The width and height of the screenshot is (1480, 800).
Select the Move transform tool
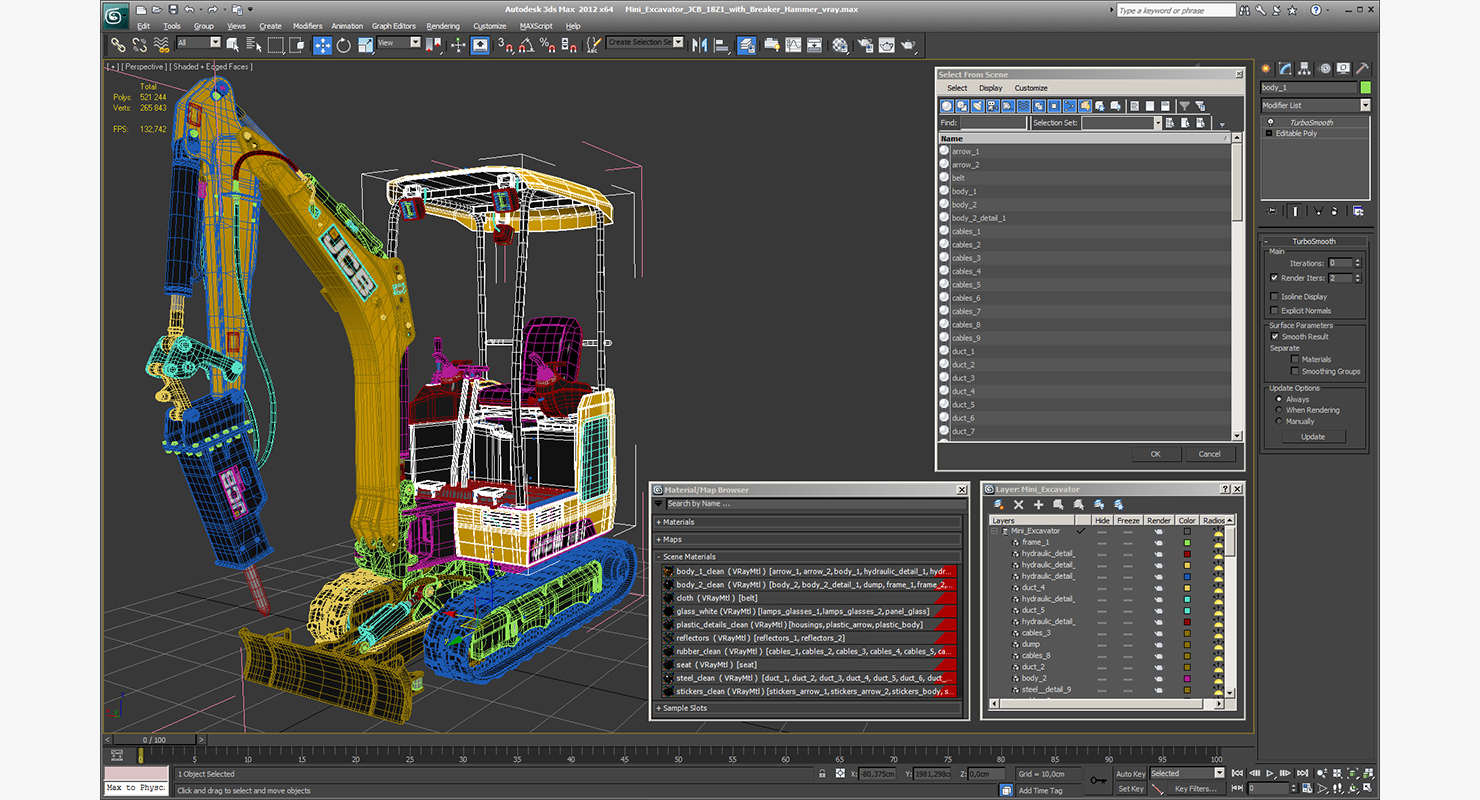[322, 45]
